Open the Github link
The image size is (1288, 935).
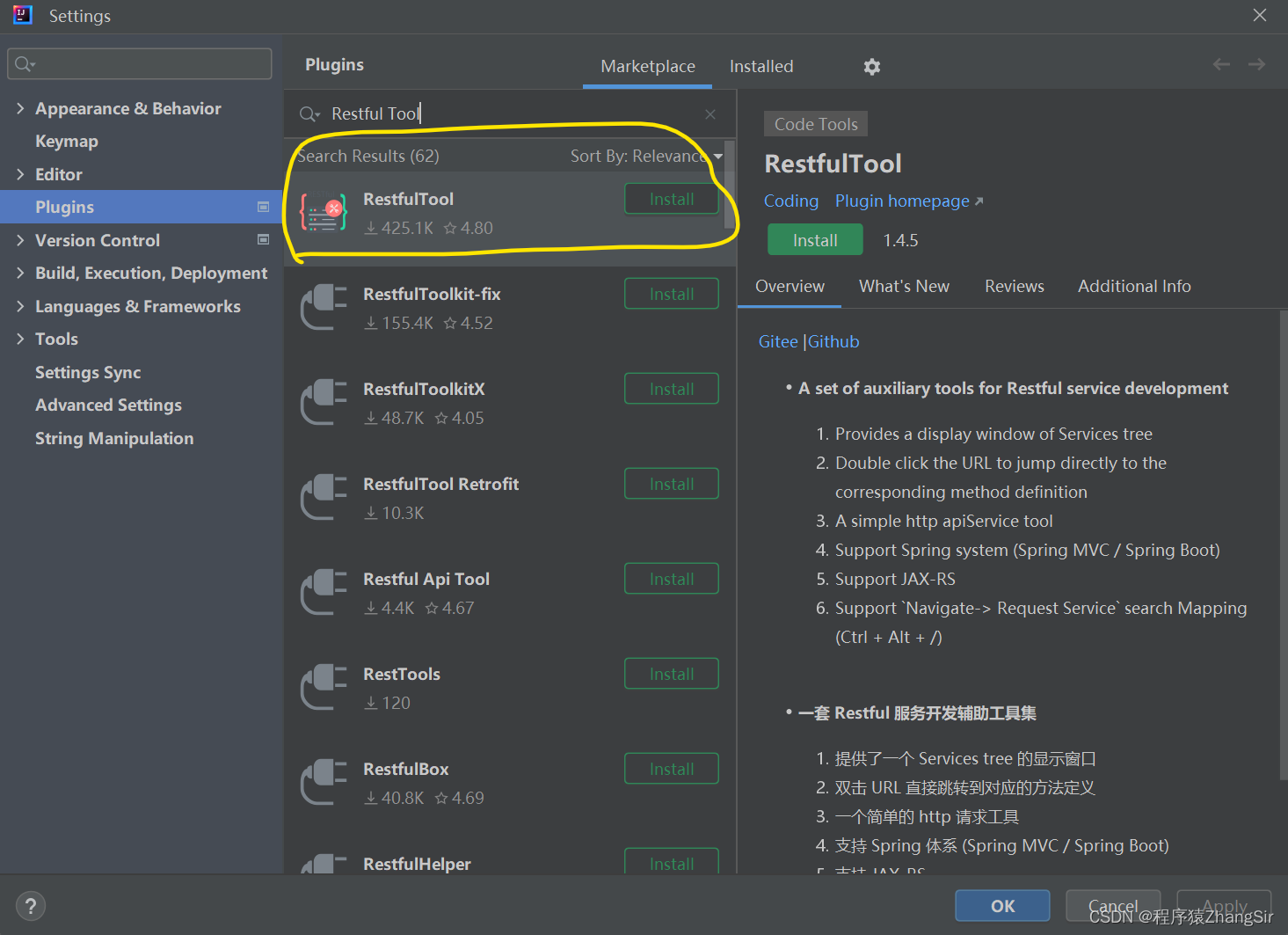pos(833,342)
